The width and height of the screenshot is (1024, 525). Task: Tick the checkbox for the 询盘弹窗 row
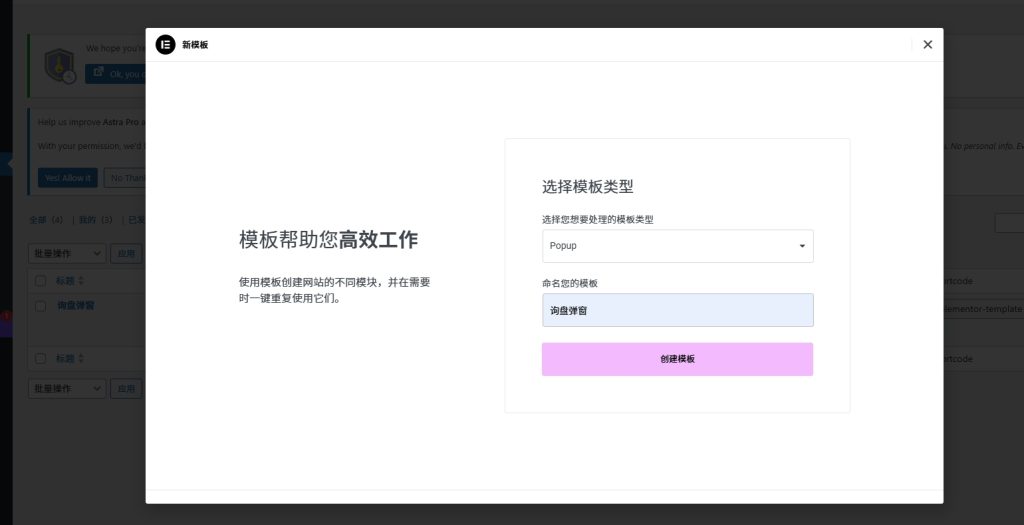[x=40, y=306]
